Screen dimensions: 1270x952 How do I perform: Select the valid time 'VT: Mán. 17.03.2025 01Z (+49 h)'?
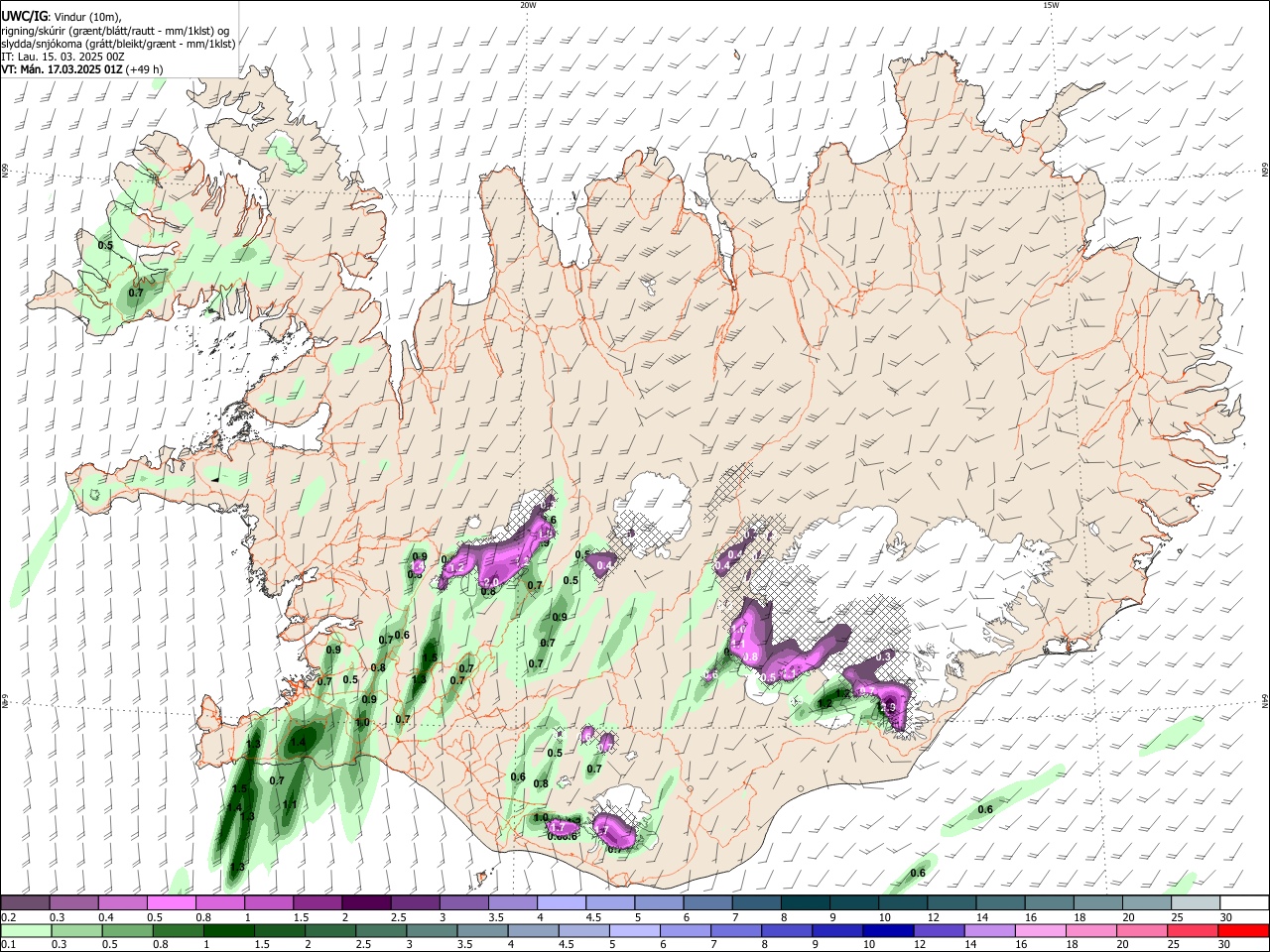pyautogui.click(x=82, y=69)
